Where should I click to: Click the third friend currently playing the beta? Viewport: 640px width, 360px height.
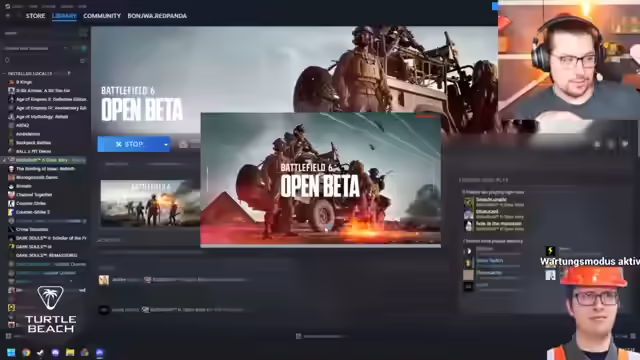coord(493,226)
